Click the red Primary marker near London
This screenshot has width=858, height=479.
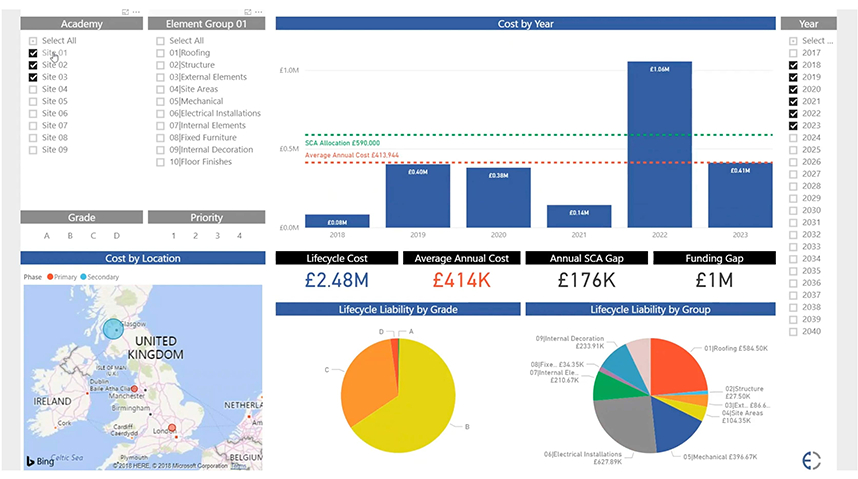171,428
